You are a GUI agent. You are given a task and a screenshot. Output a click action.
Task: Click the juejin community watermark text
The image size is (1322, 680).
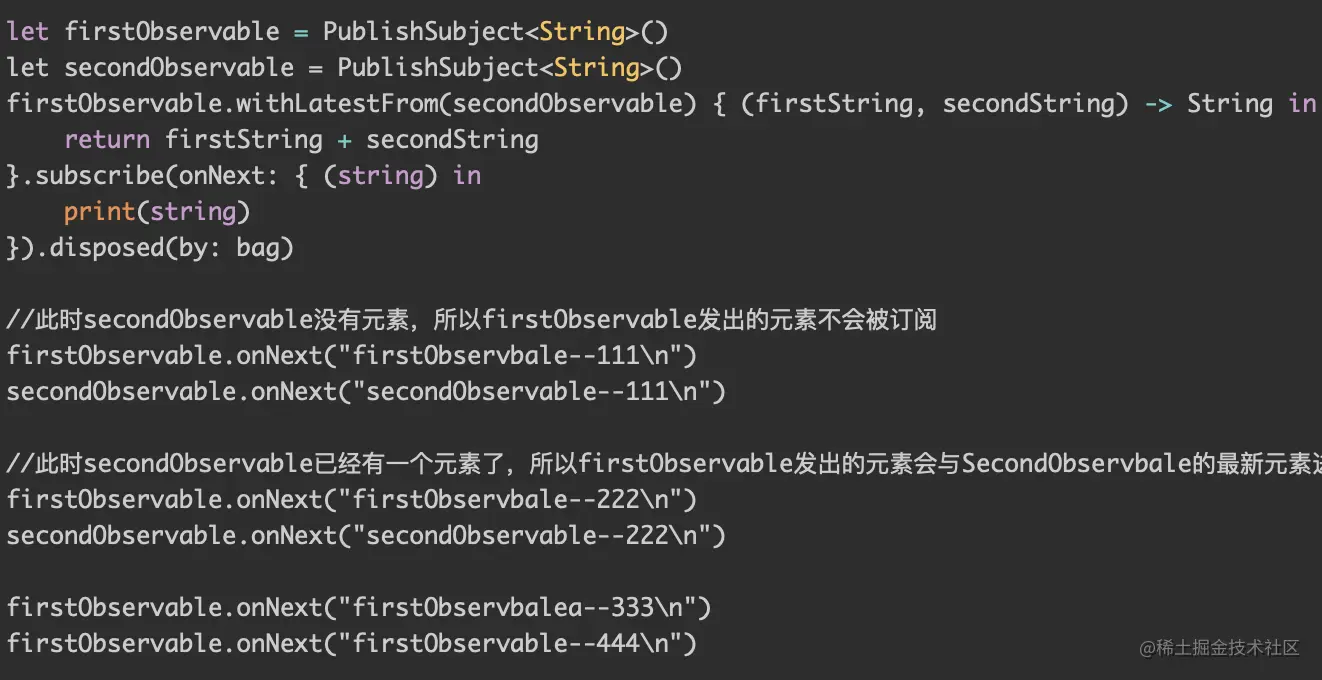click(x=1219, y=648)
